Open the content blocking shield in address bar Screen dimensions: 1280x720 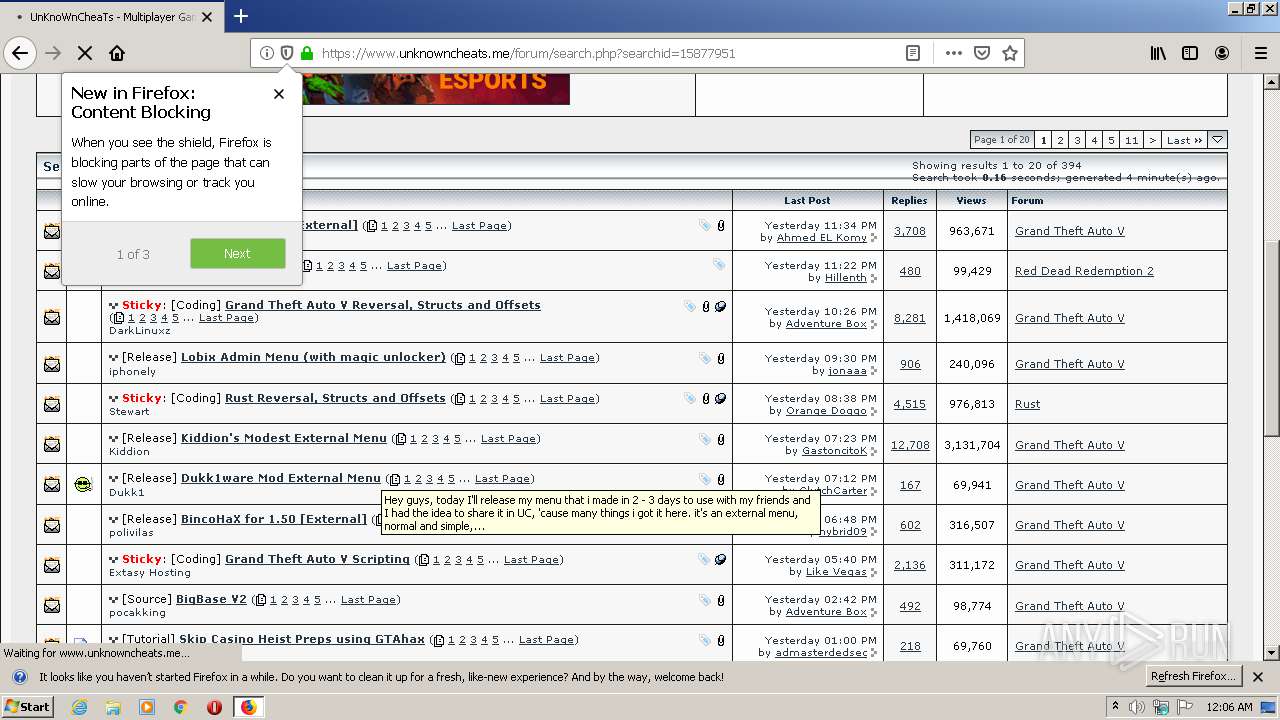(x=287, y=53)
